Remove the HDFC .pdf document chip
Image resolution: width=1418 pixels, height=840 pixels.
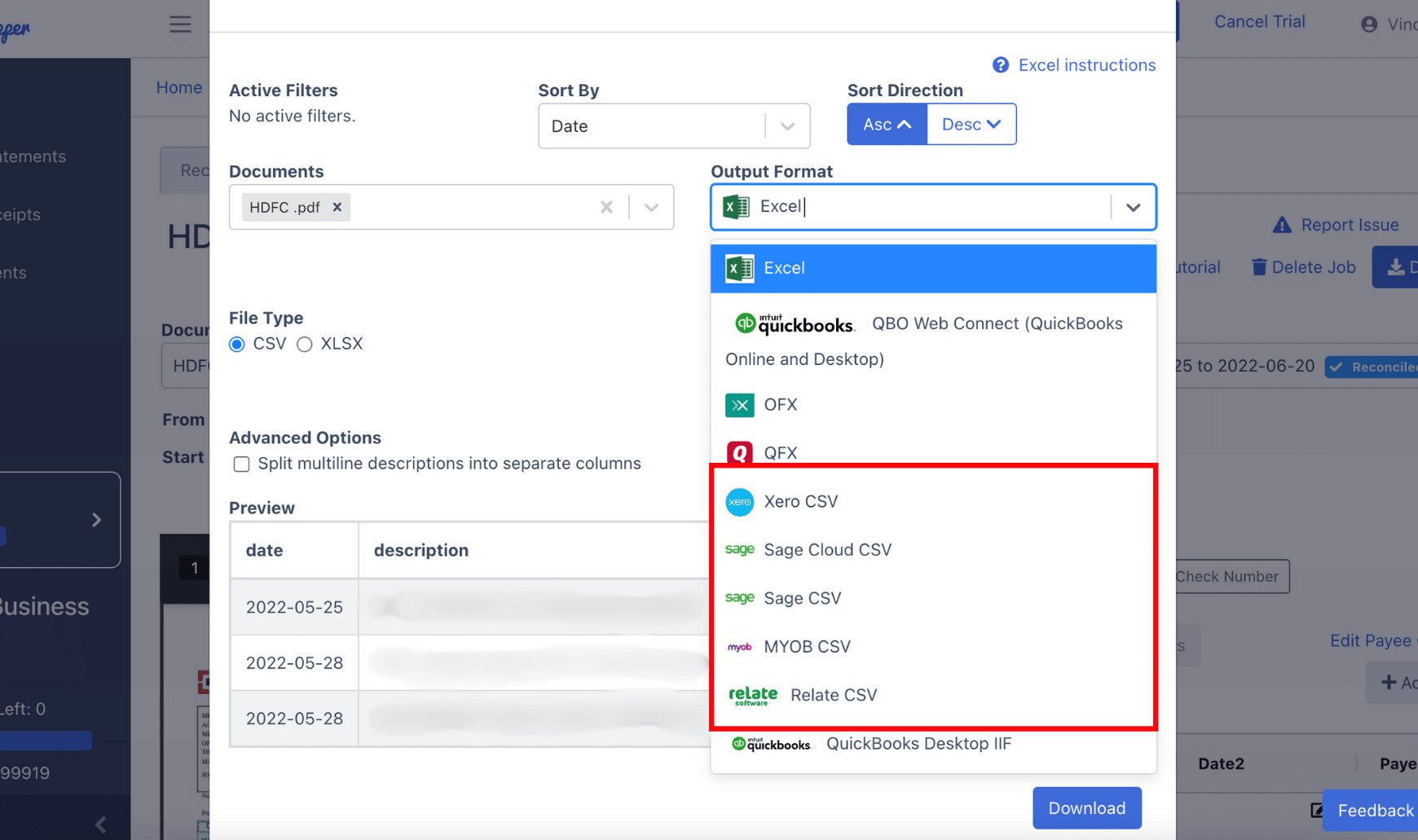[x=337, y=207]
